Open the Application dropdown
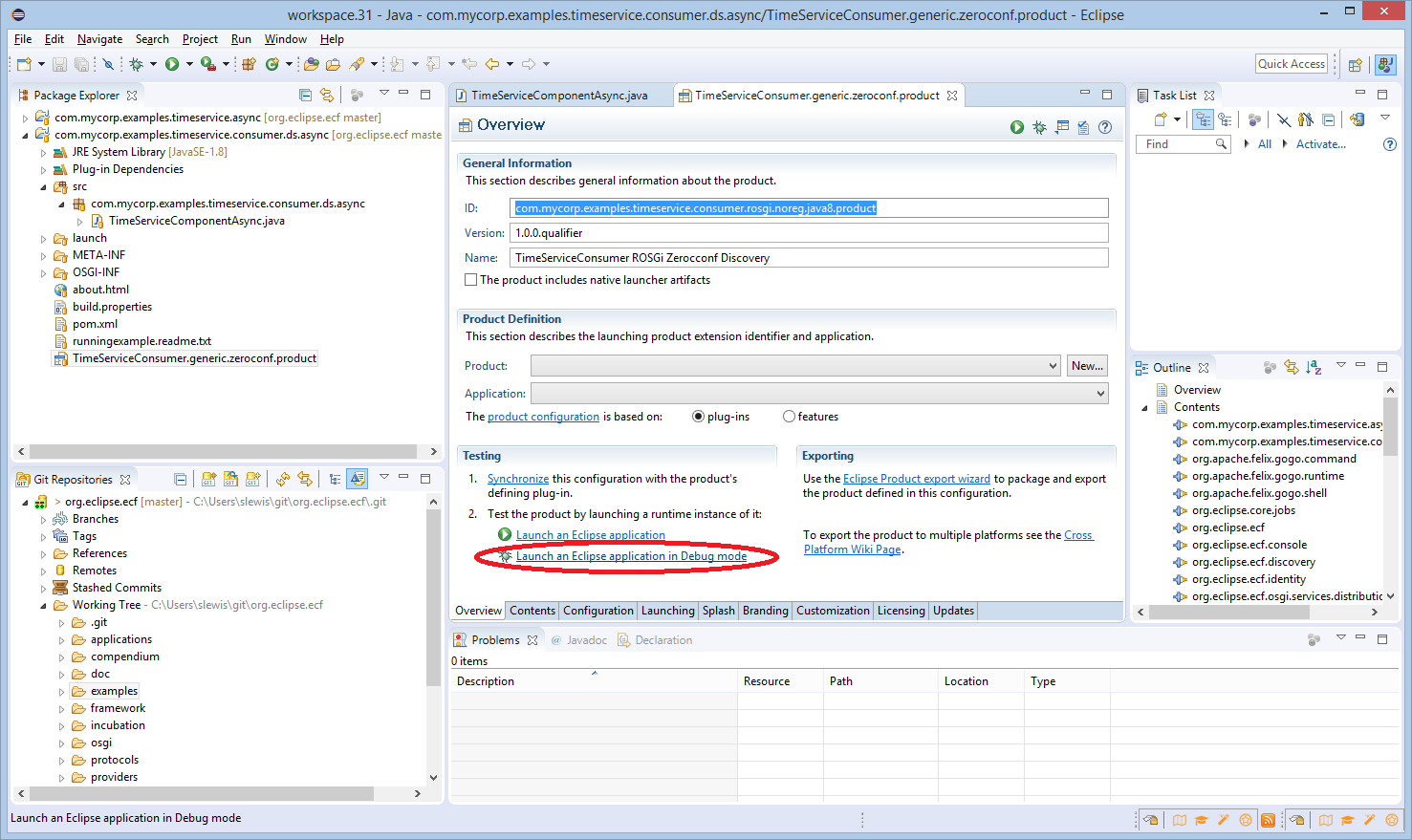The height and width of the screenshot is (840, 1412). (x=819, y=393)
